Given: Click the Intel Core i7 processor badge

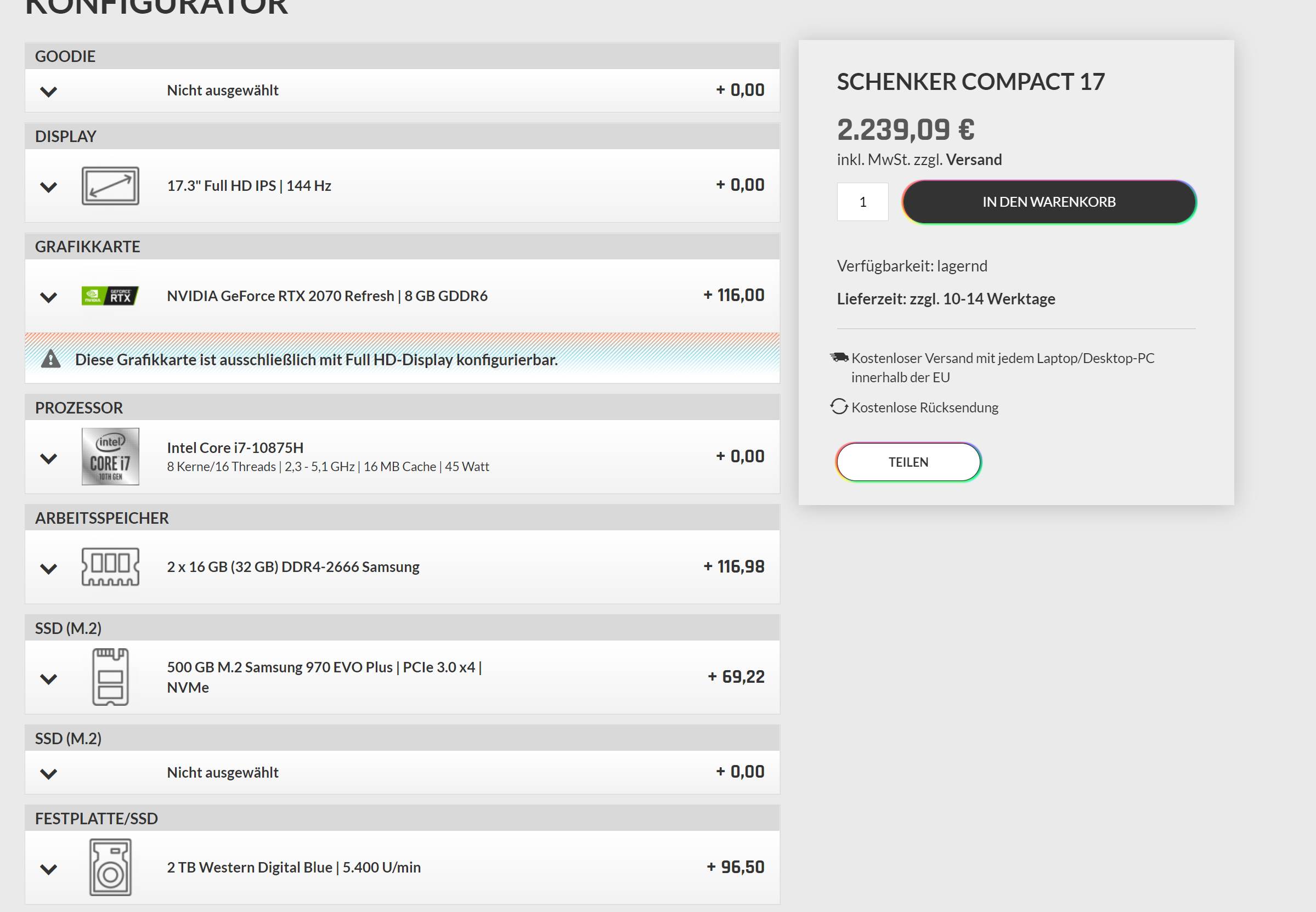Looking at the screenshot, I should pos(110,457).
